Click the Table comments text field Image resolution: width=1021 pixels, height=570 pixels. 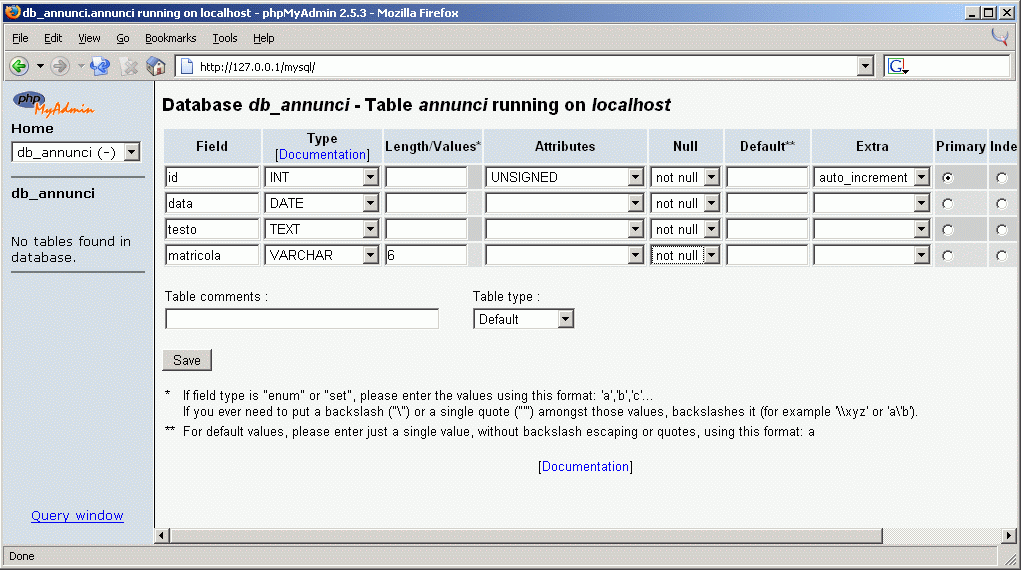tap(301, 319)
